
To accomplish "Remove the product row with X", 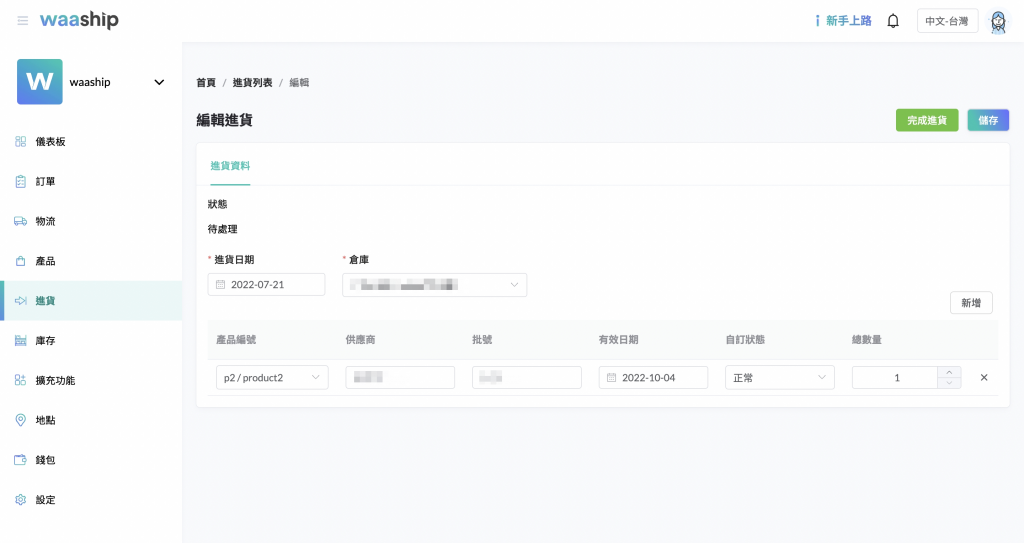I will tap(984, 377).
